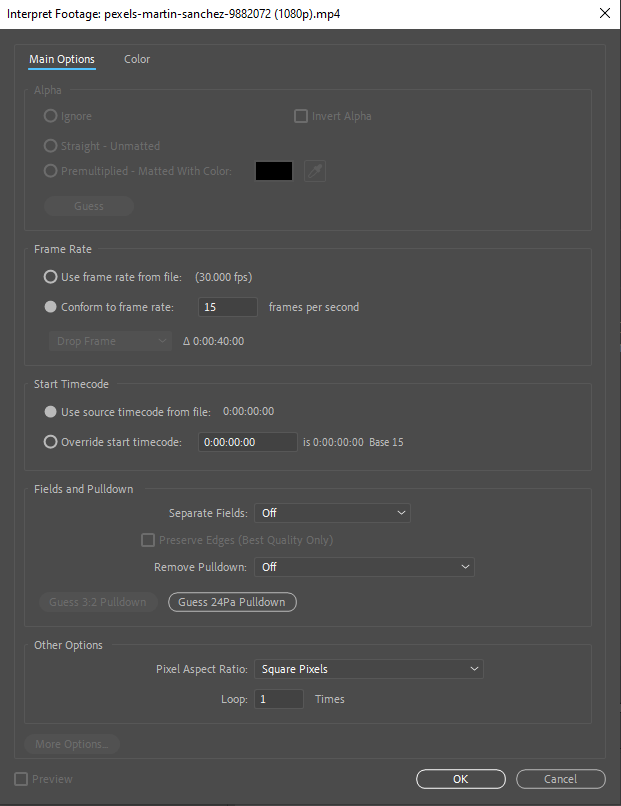The width and height of the screenshot is (621, 806).
Task: Switch to the Color tab
Action: 137,59
